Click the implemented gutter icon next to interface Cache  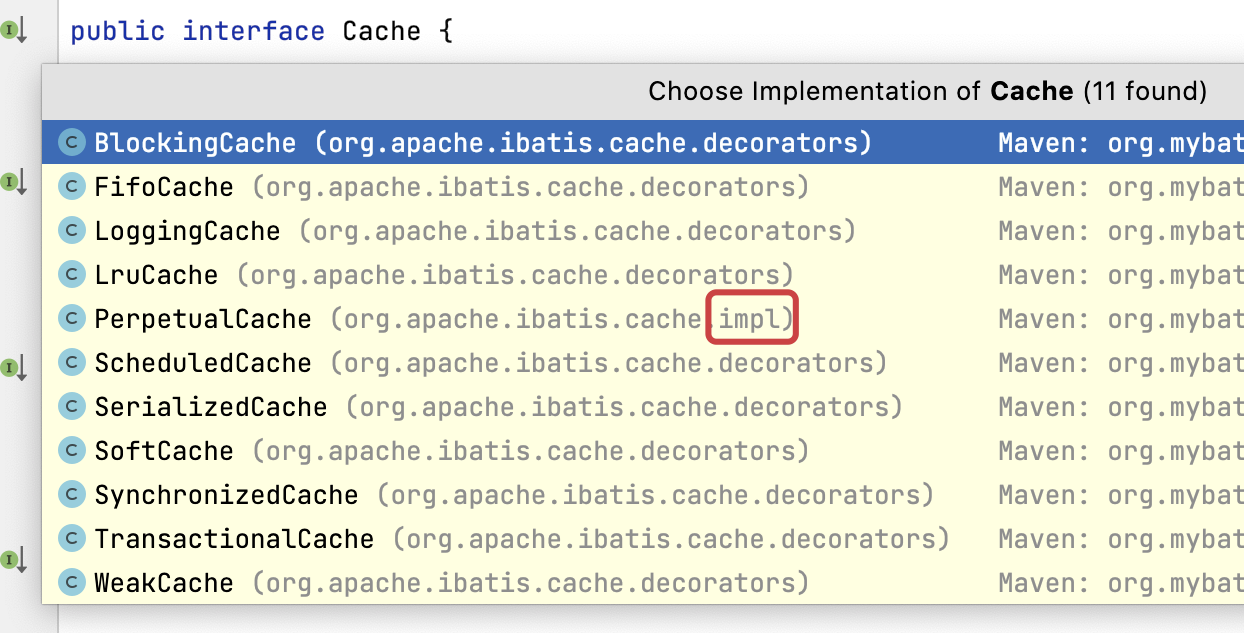pyautogui.click(x=13, y=32)
